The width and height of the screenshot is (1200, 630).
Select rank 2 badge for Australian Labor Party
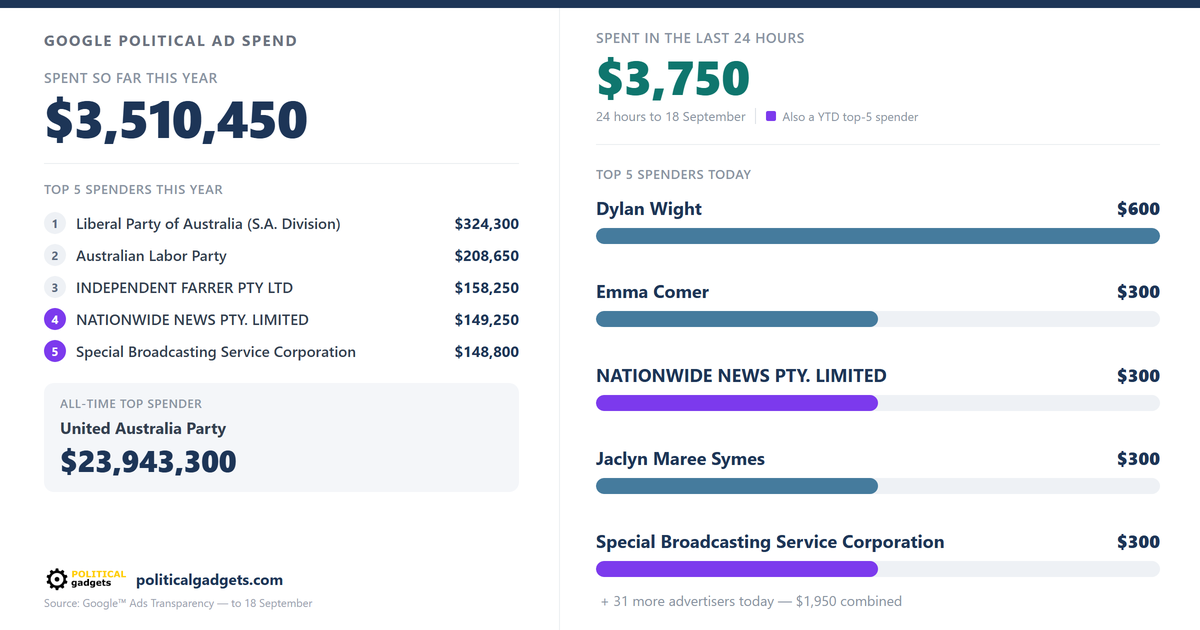55,256
